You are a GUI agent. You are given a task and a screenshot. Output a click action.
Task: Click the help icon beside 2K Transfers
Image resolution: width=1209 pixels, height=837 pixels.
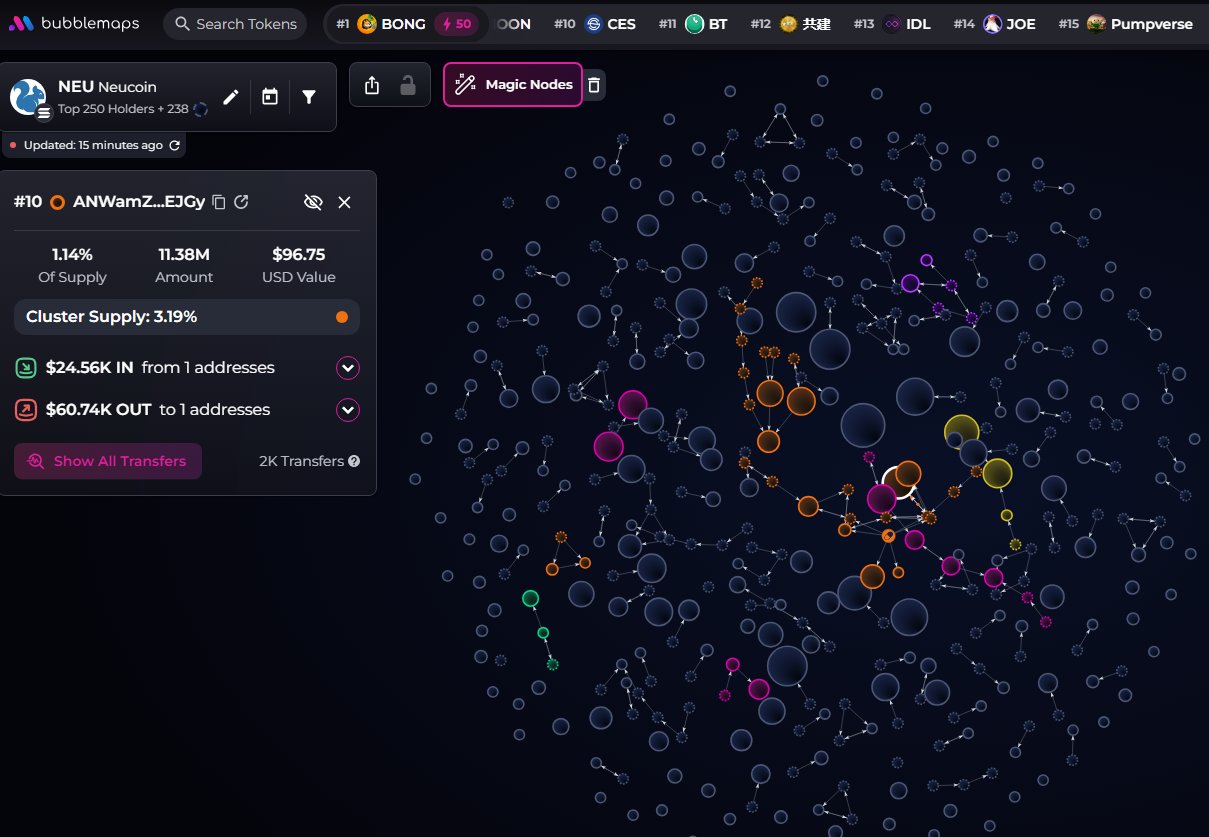click(354, 461)
